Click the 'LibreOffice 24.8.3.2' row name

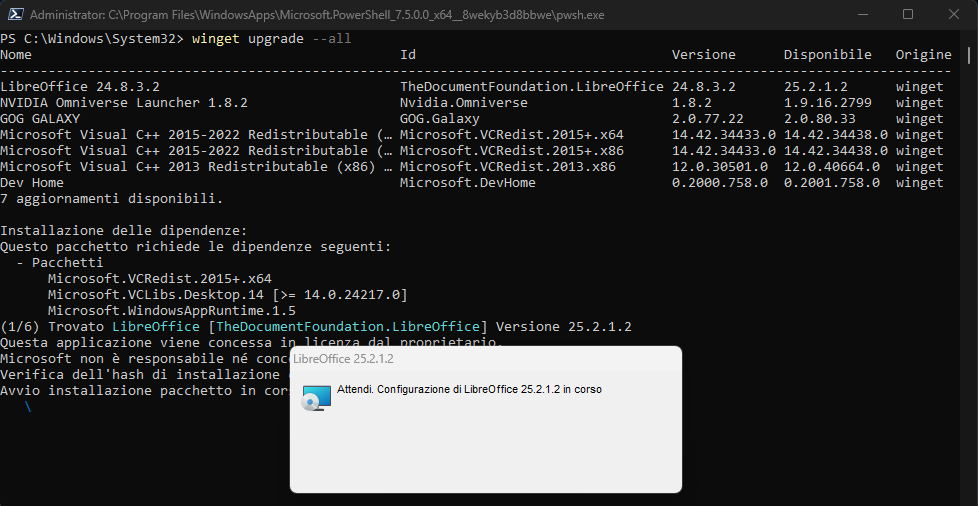coord(80,87)
